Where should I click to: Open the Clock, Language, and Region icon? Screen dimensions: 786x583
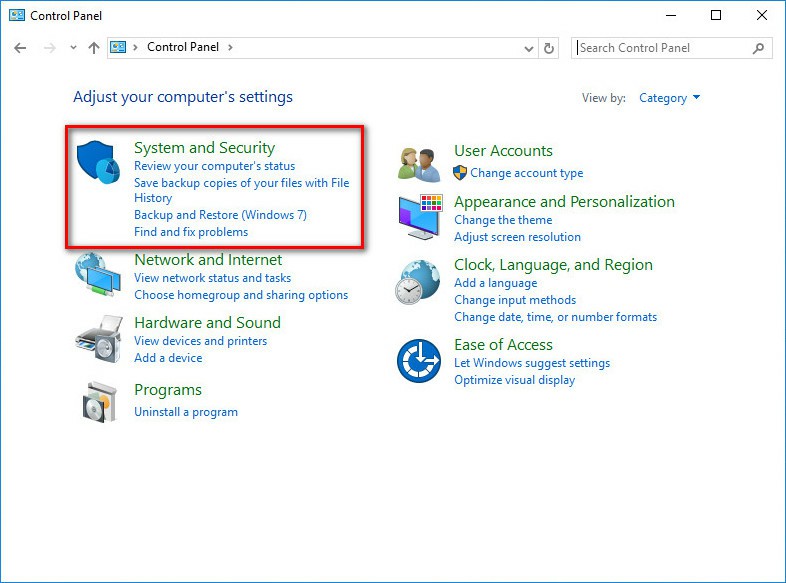(418, 282)
